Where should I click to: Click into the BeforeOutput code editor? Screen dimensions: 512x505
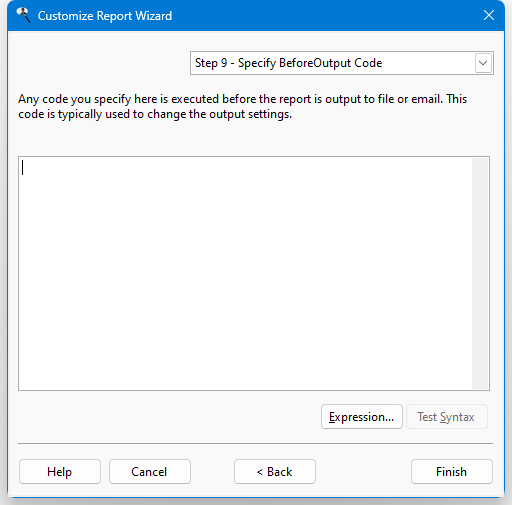[245, 273]
